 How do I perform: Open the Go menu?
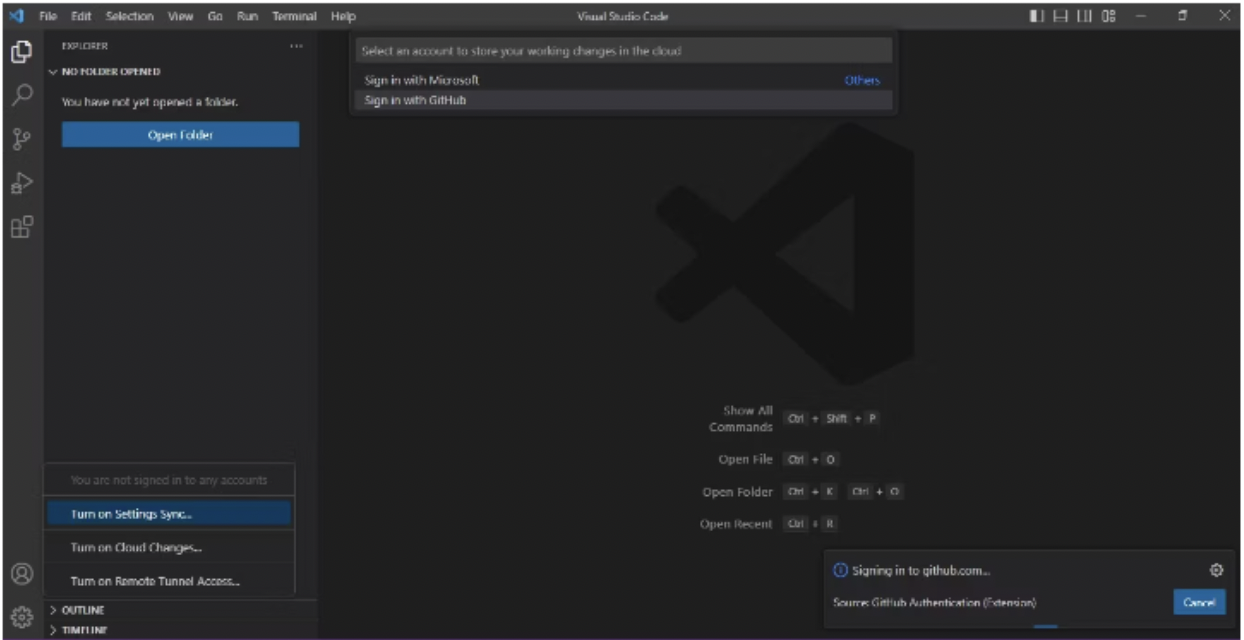click(x=215, y=16)
